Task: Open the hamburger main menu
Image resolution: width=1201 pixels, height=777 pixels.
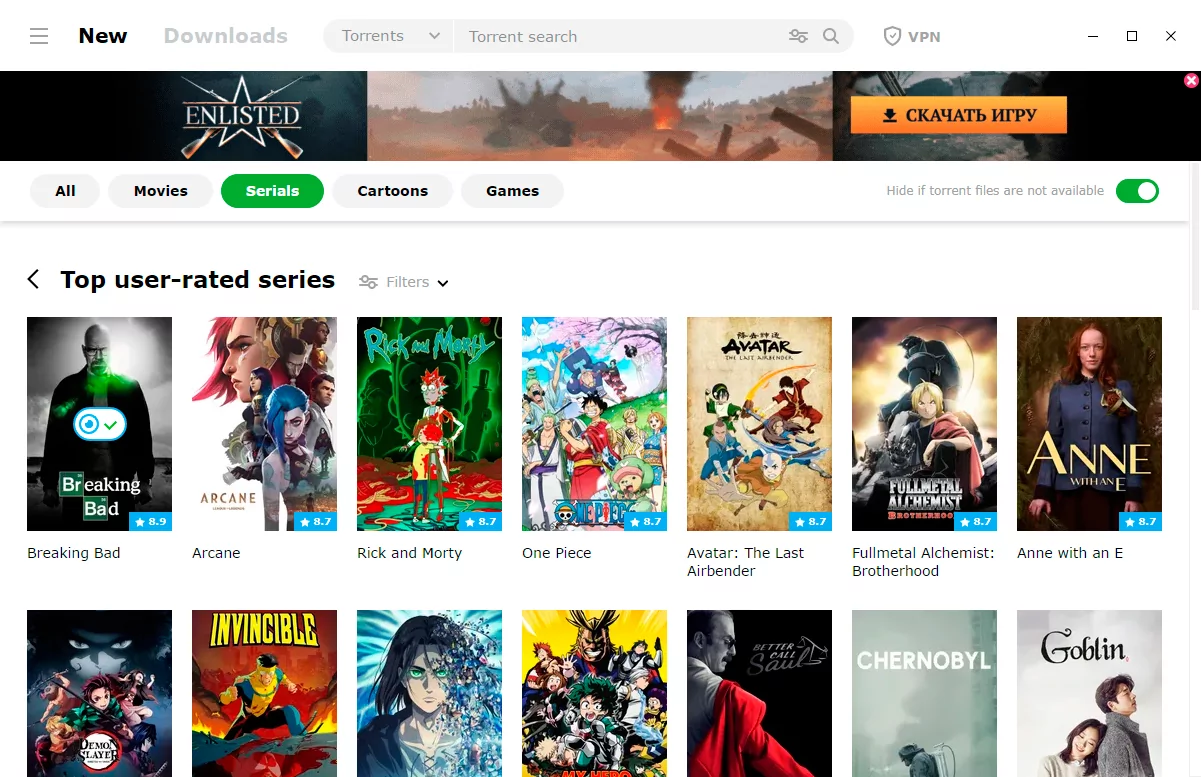Action: click(39, 36)
